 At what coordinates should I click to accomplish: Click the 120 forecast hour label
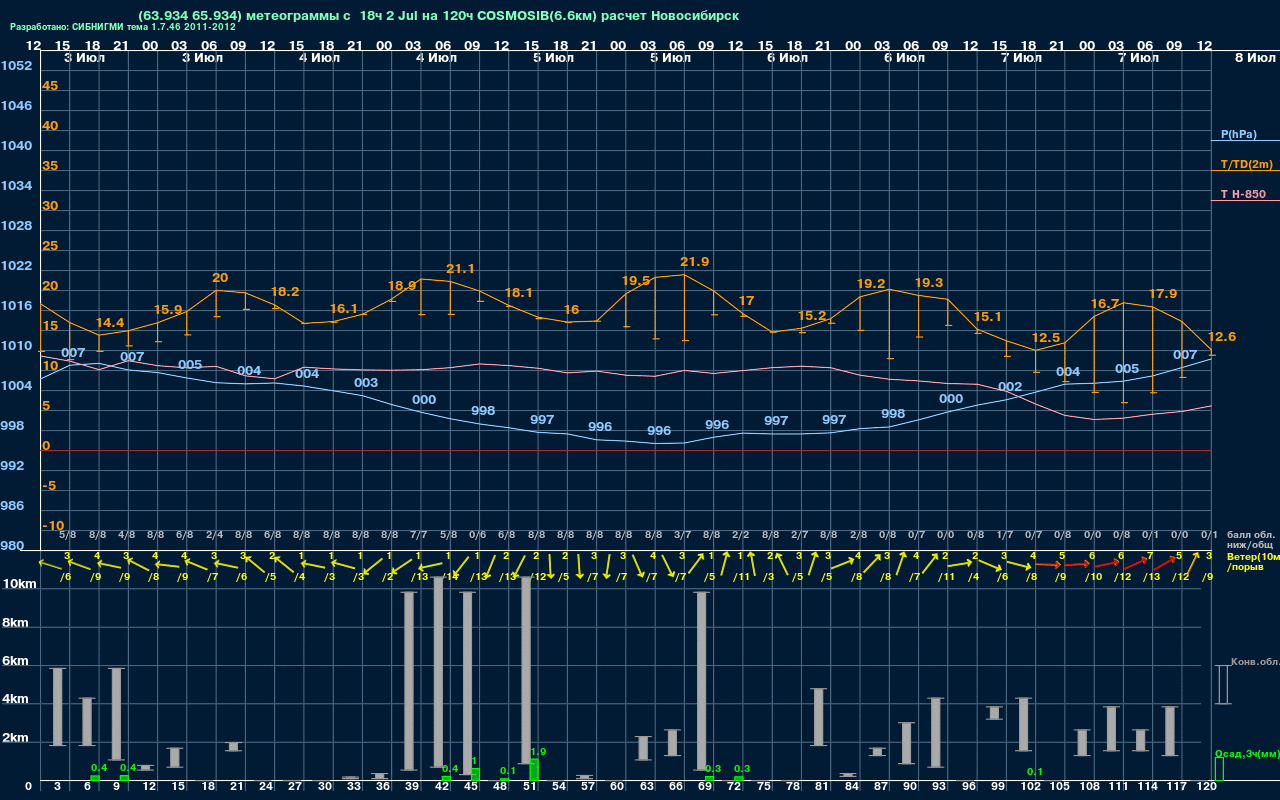tap(1207, 788)
